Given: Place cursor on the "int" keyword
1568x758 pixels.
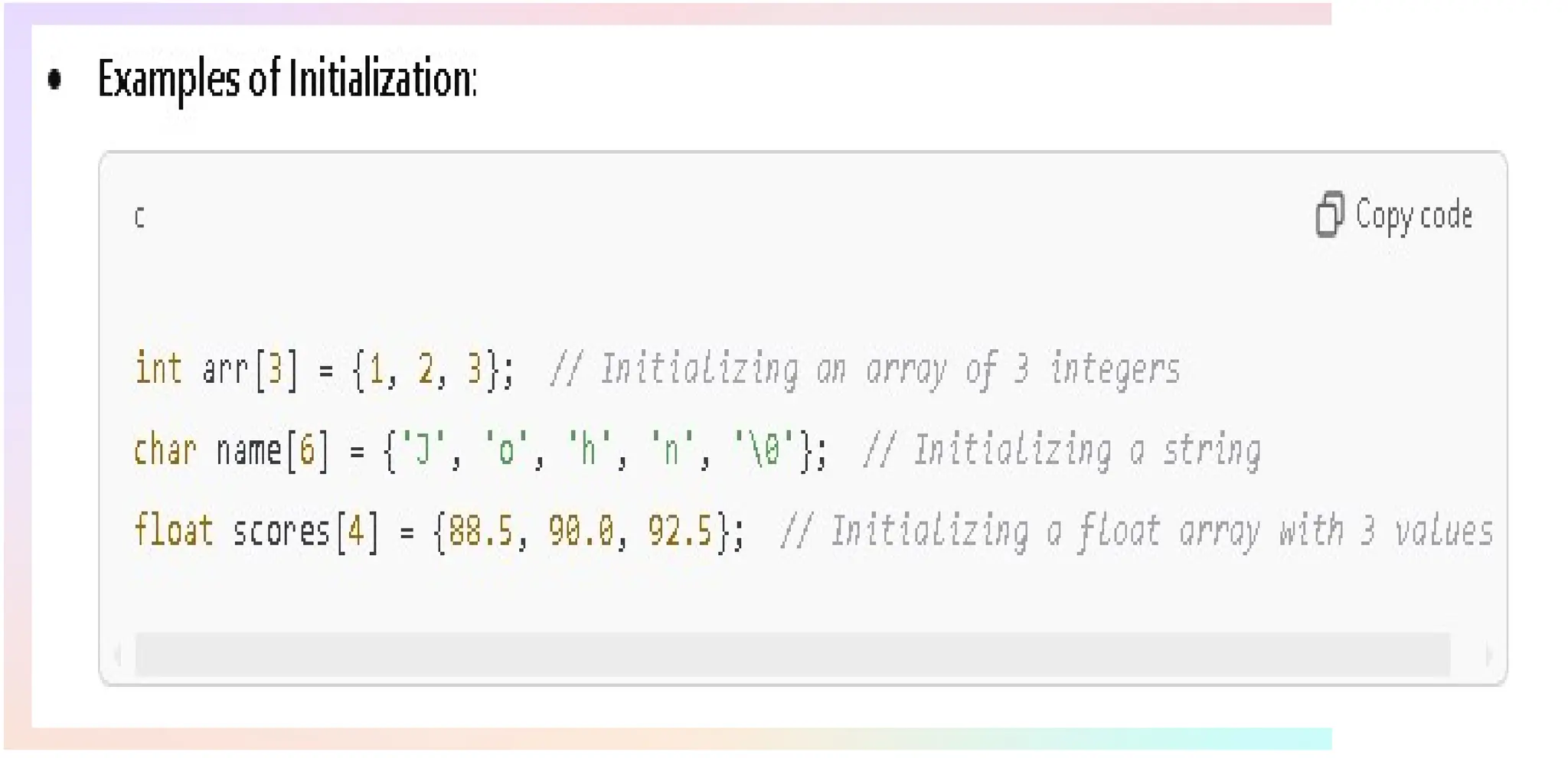Looking at the screenshot, I should point(158,368).
